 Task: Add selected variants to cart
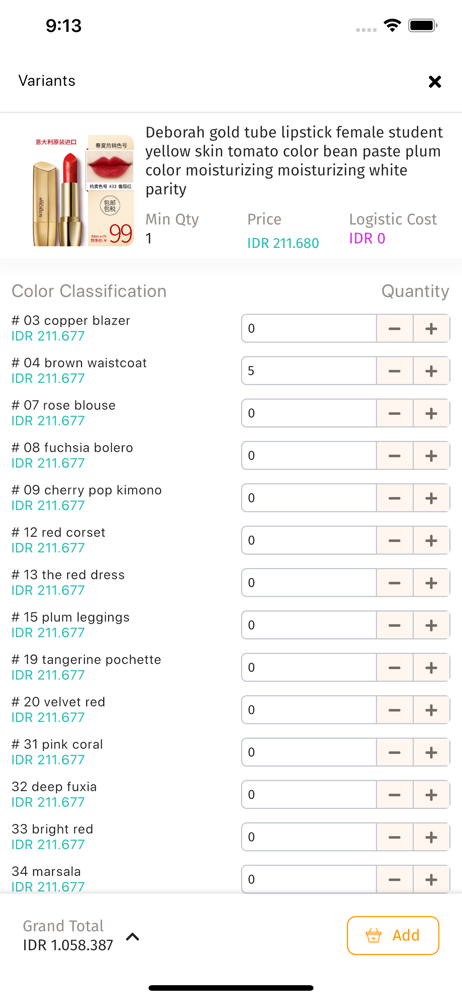[x=393, y=936]
